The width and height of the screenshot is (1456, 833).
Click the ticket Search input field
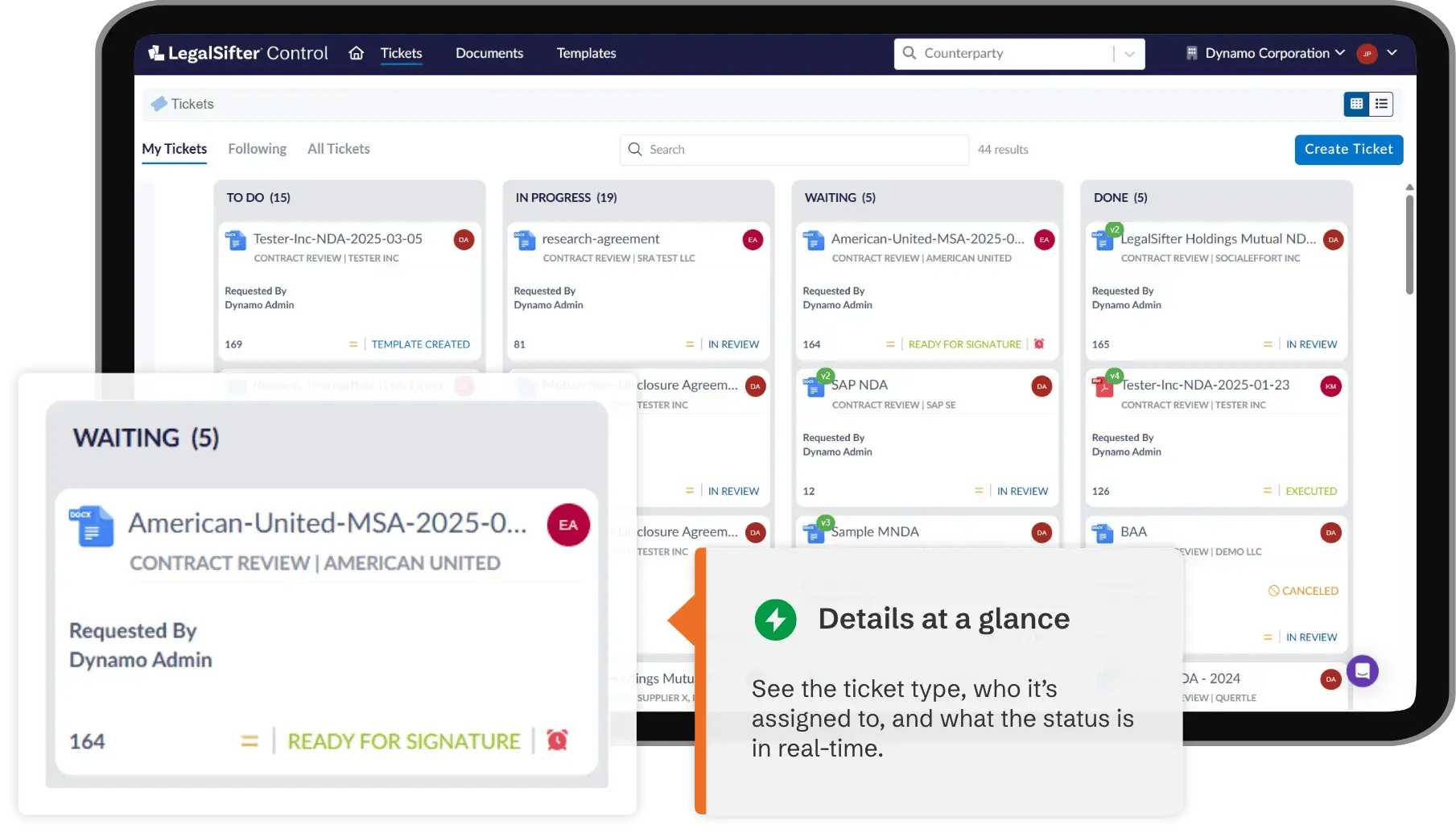point(793,150)
